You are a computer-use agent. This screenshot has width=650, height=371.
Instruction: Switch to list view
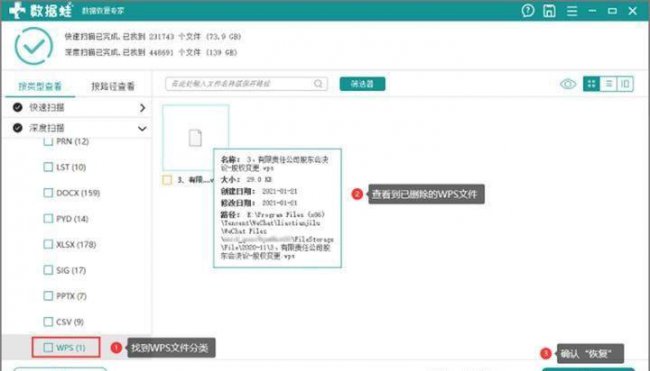[x=609, y=84]
